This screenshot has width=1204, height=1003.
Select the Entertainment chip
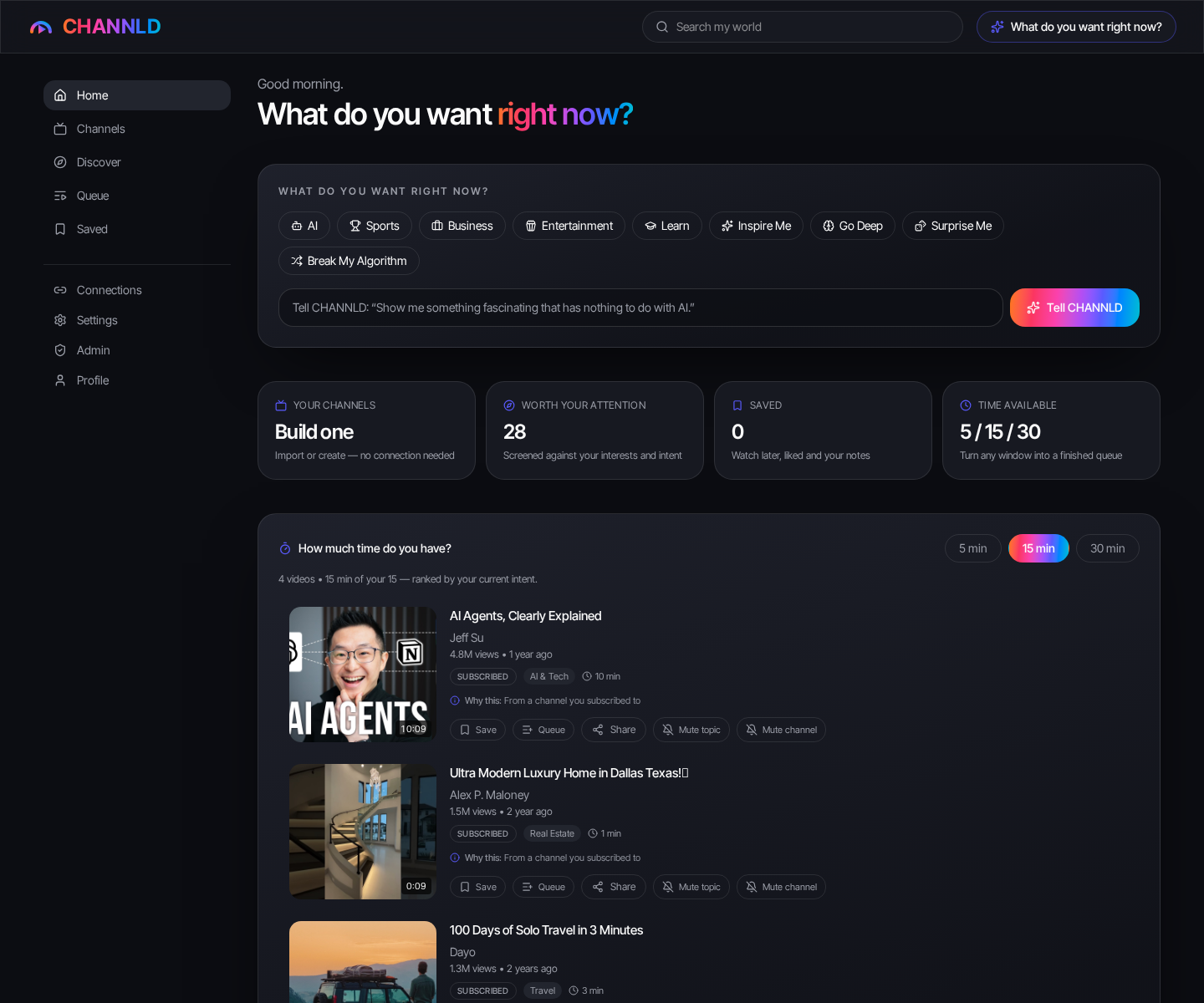(569, 226)
